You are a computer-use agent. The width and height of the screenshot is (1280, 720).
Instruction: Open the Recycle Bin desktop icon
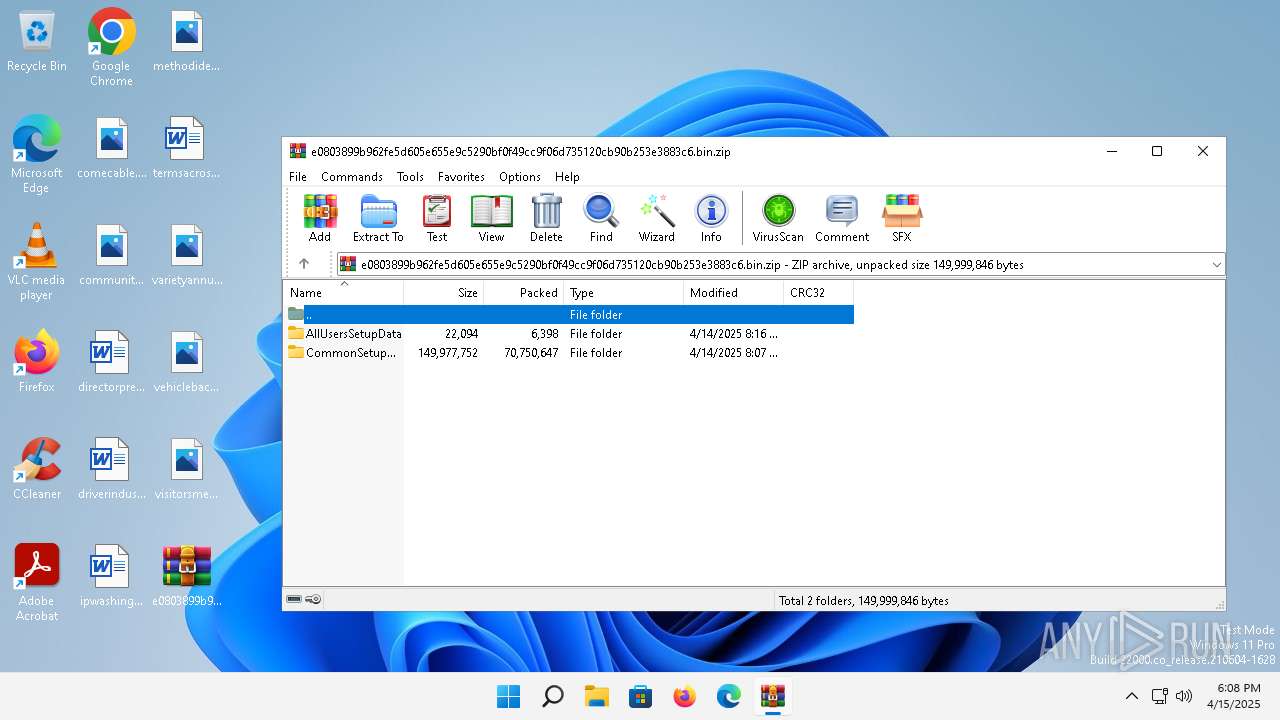click(x=37, y=43)
